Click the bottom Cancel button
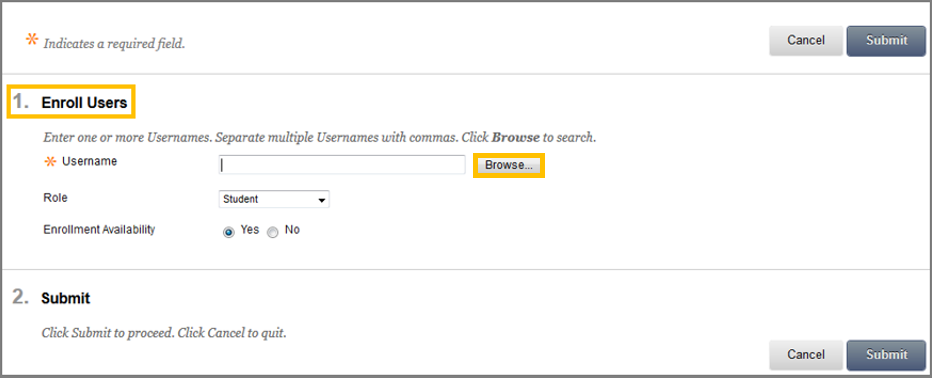This screenshot has width=932, height=378. click(x=806, y=355)
